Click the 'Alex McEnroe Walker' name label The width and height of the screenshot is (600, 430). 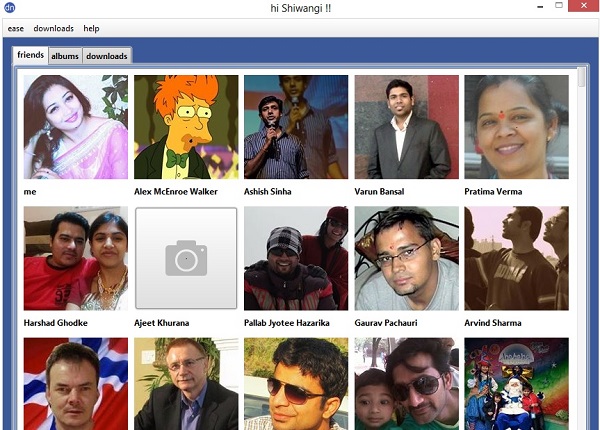(176, 192)
